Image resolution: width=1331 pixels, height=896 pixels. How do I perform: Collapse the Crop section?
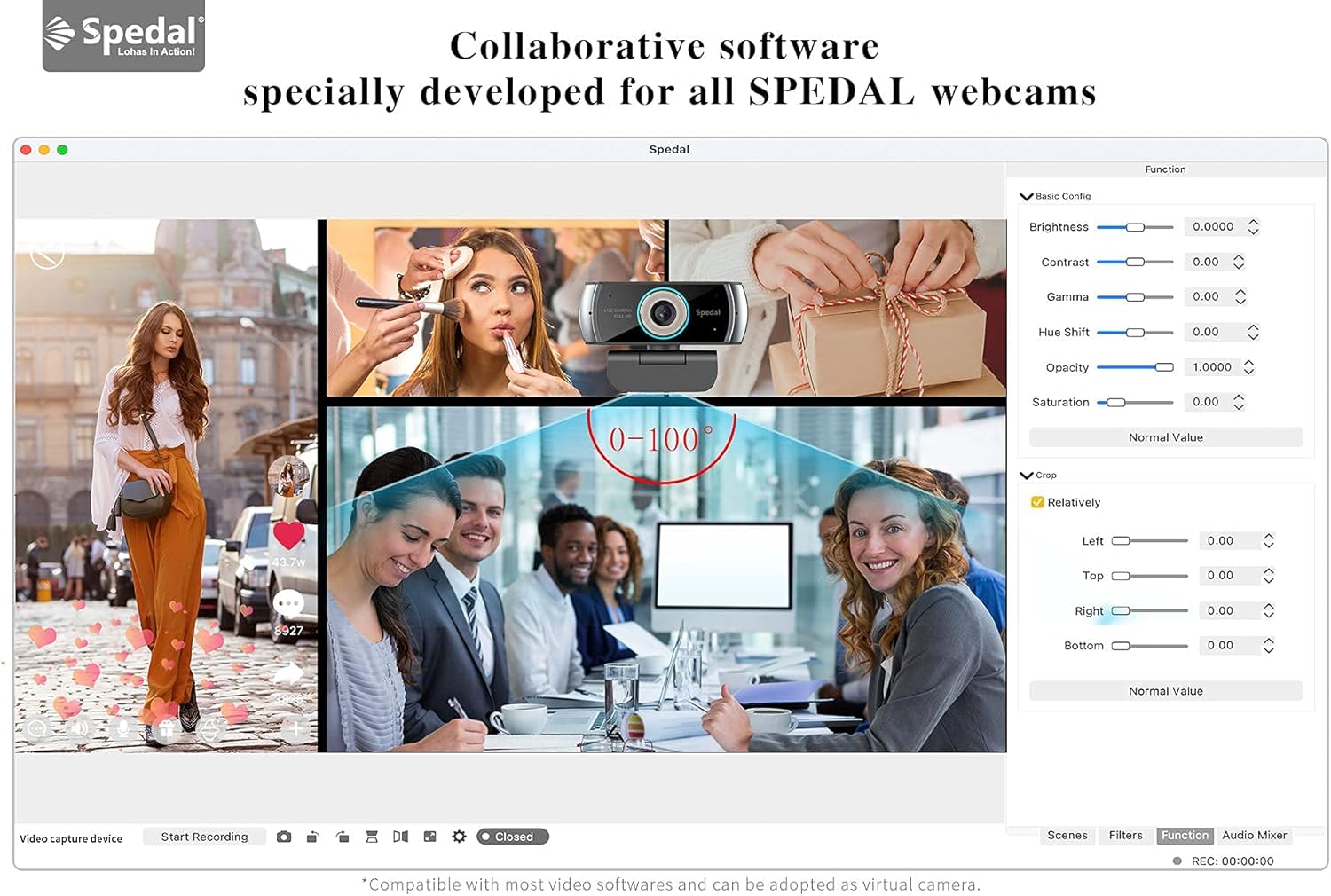(1027, 475)
